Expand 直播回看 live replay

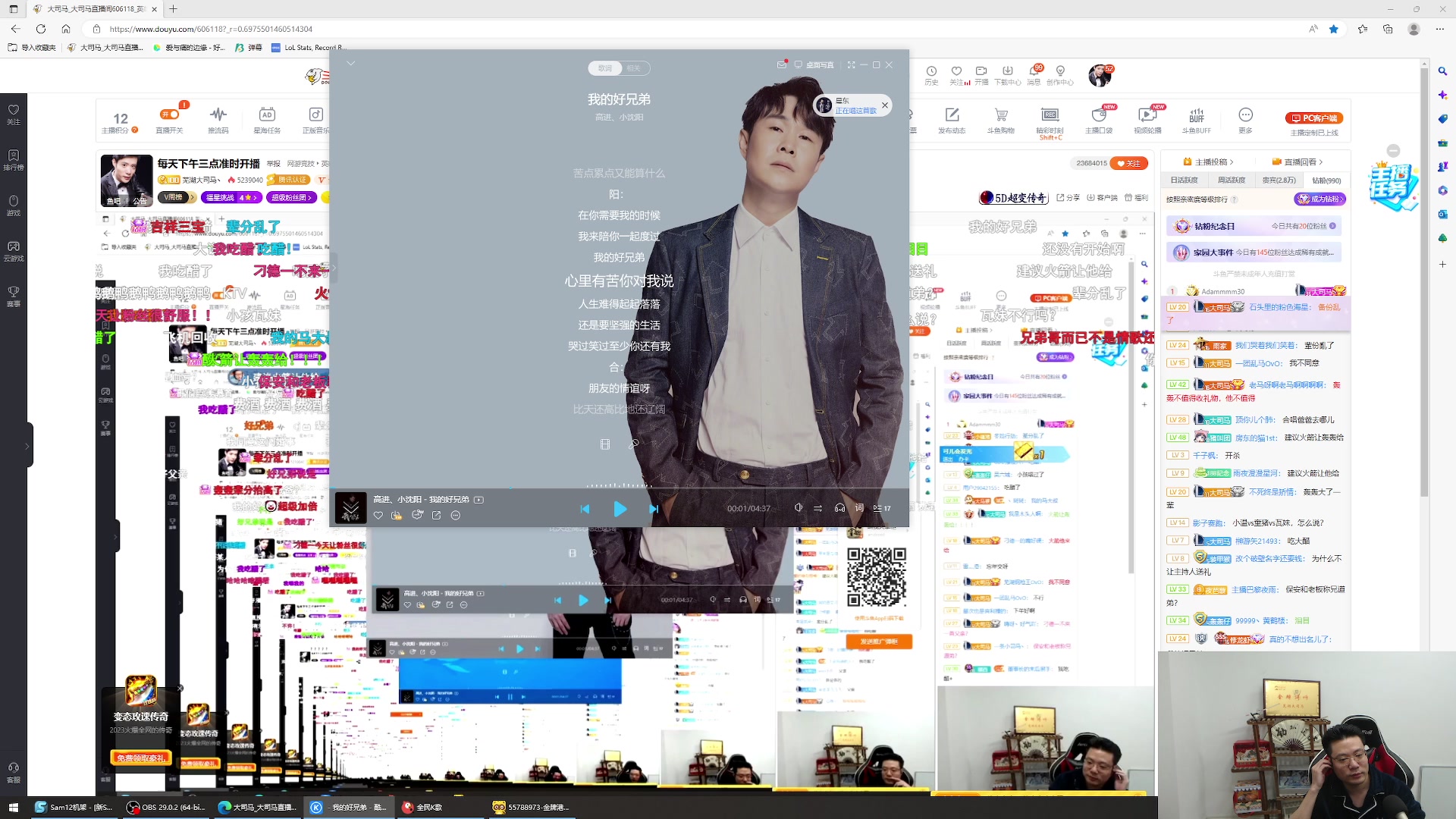(1298, 162)
